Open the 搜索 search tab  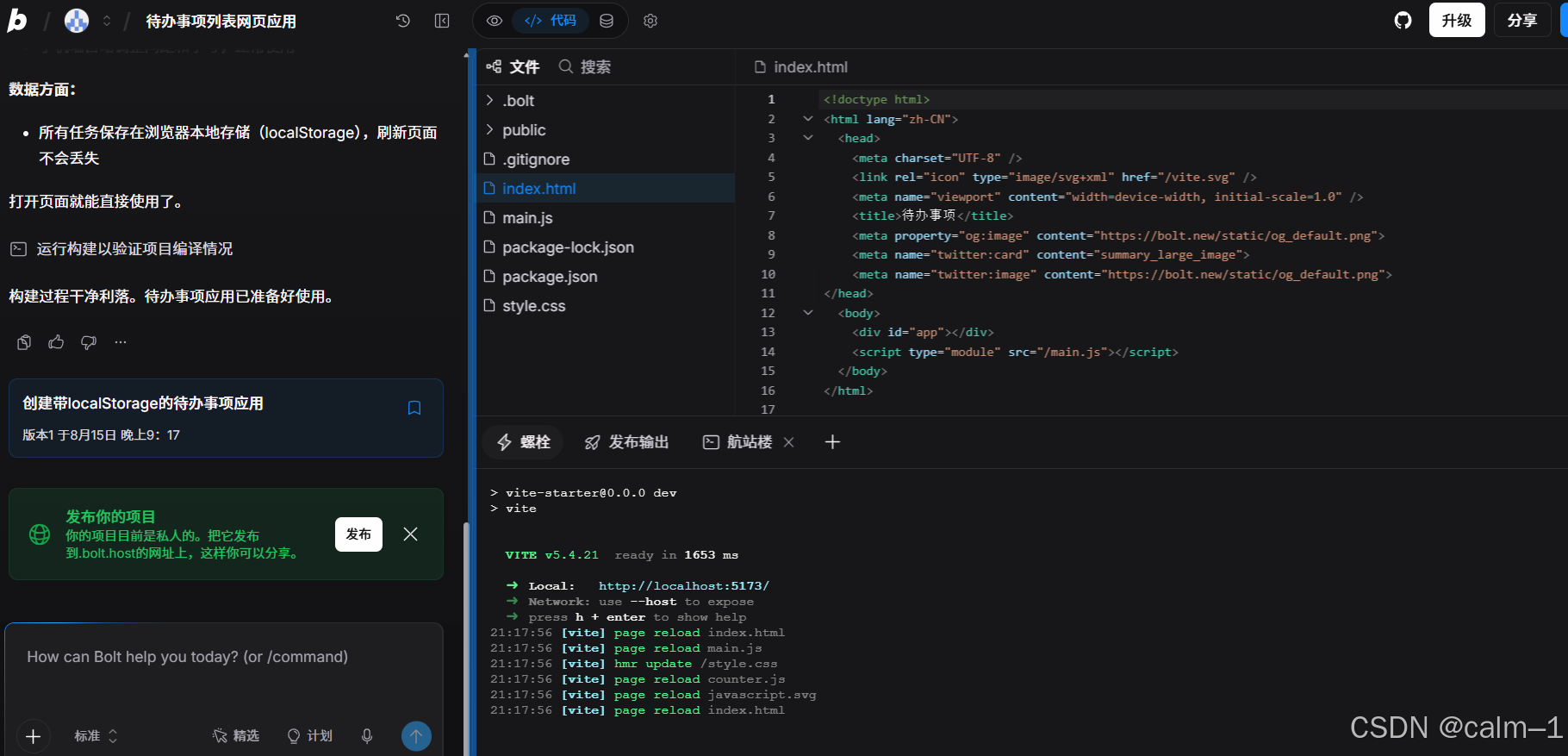point(585,67)
